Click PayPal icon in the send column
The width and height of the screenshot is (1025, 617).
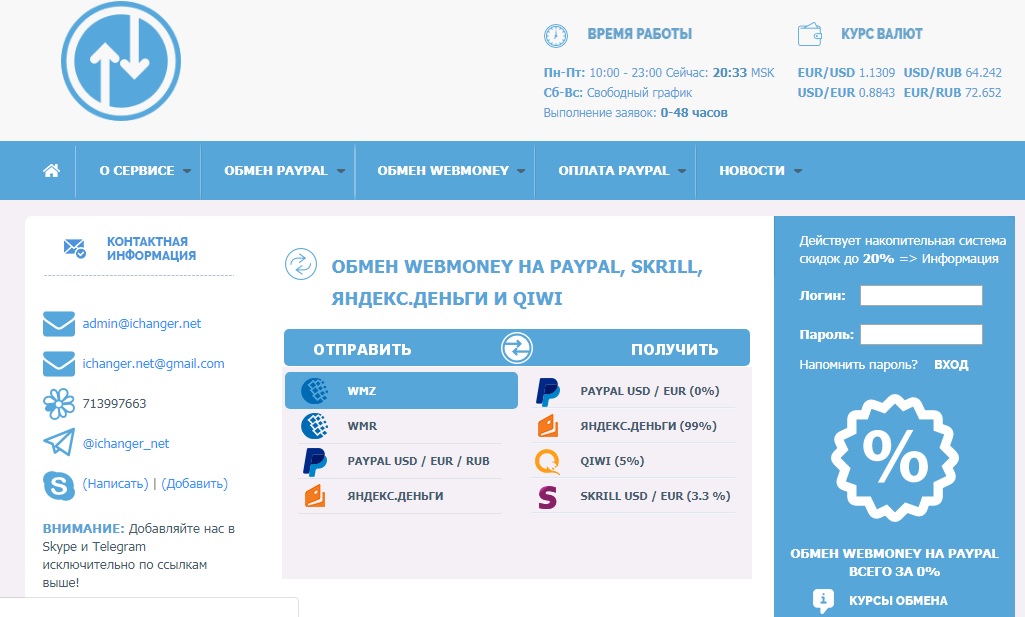tap(314, 461)
